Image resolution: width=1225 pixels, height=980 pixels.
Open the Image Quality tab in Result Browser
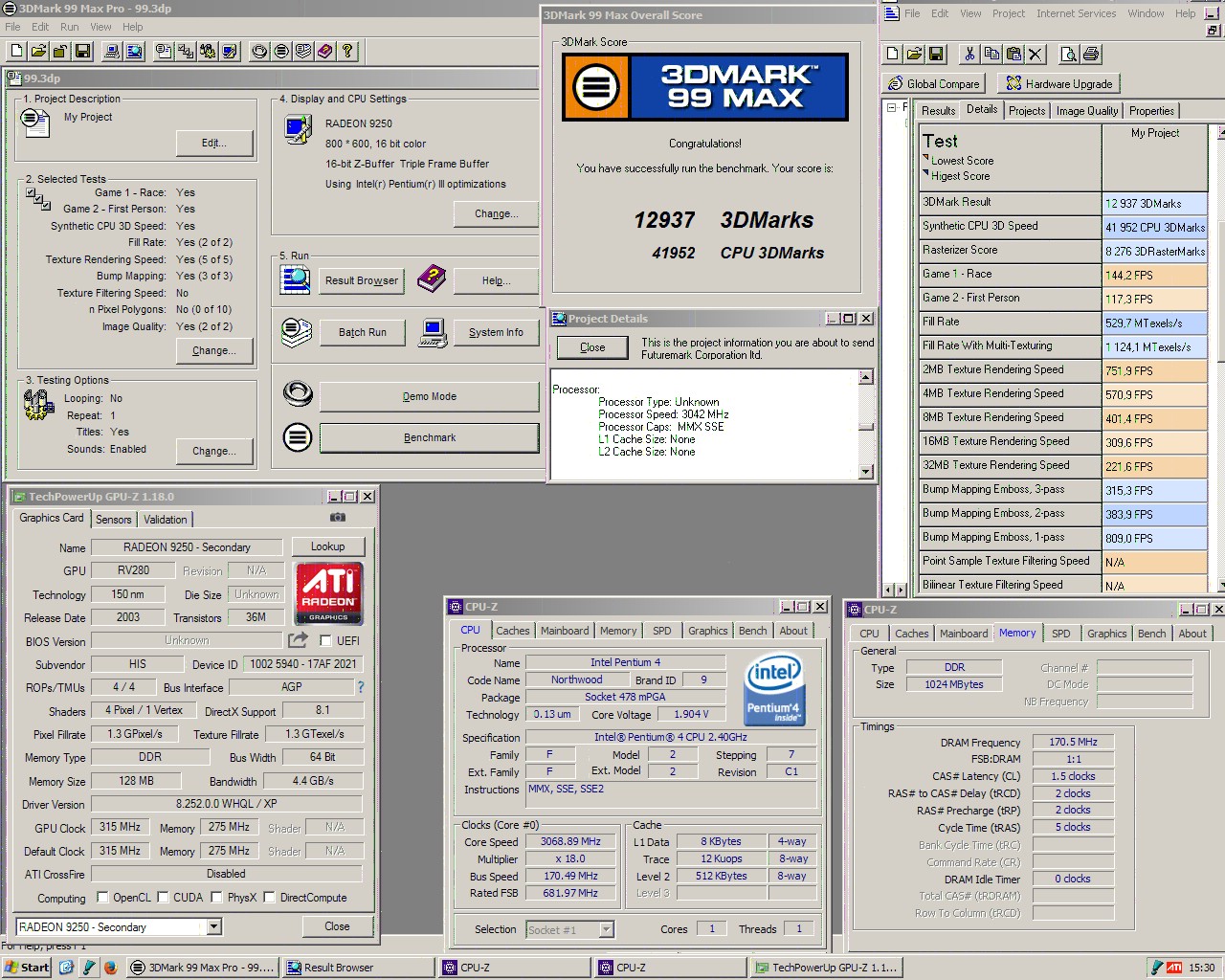[x=1086, y=111]
